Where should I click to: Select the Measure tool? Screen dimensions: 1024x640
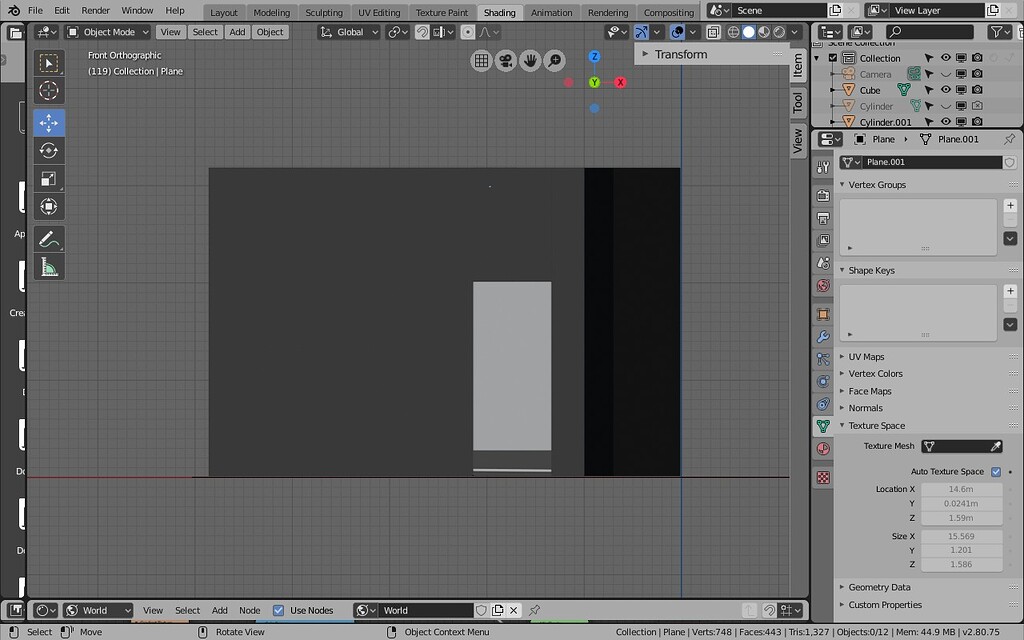click(49, 266)
